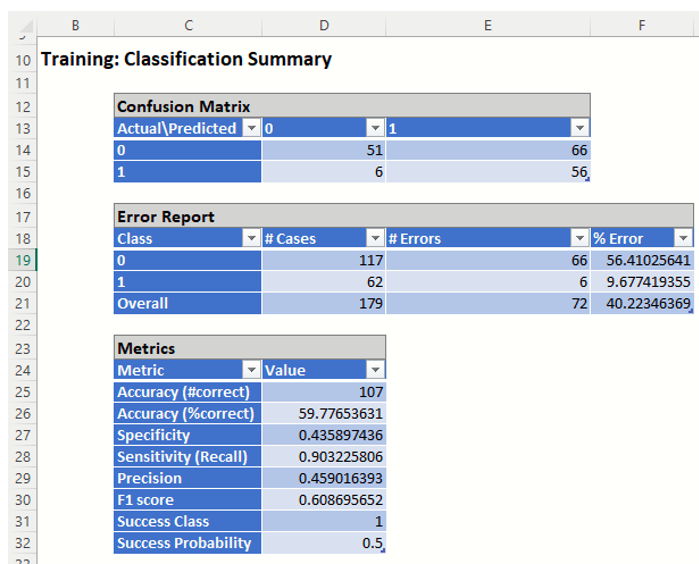Select column D header
This screenshot has width=699, height=564.
(323, 25)
